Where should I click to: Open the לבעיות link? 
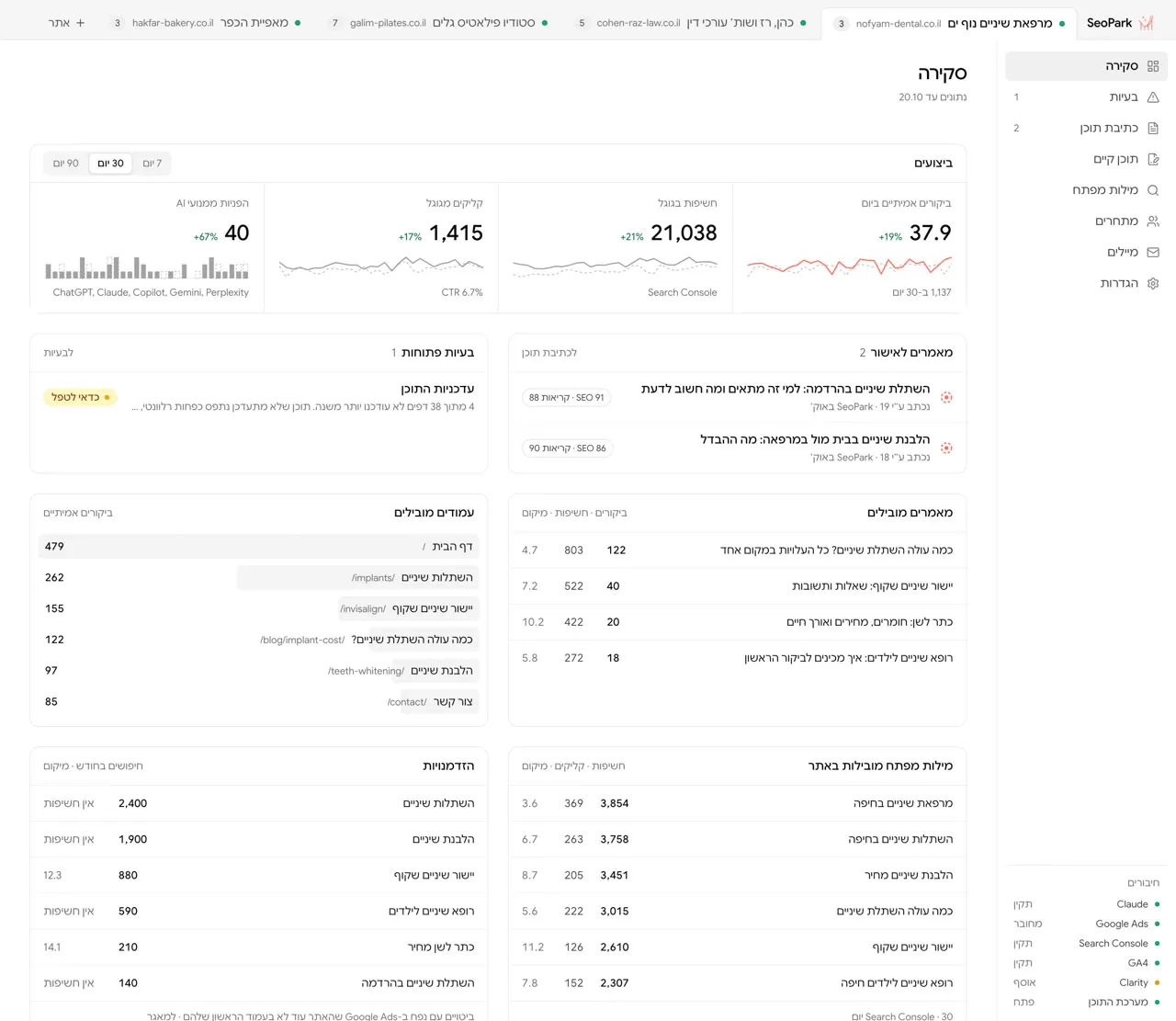click(x=58, y=353)
